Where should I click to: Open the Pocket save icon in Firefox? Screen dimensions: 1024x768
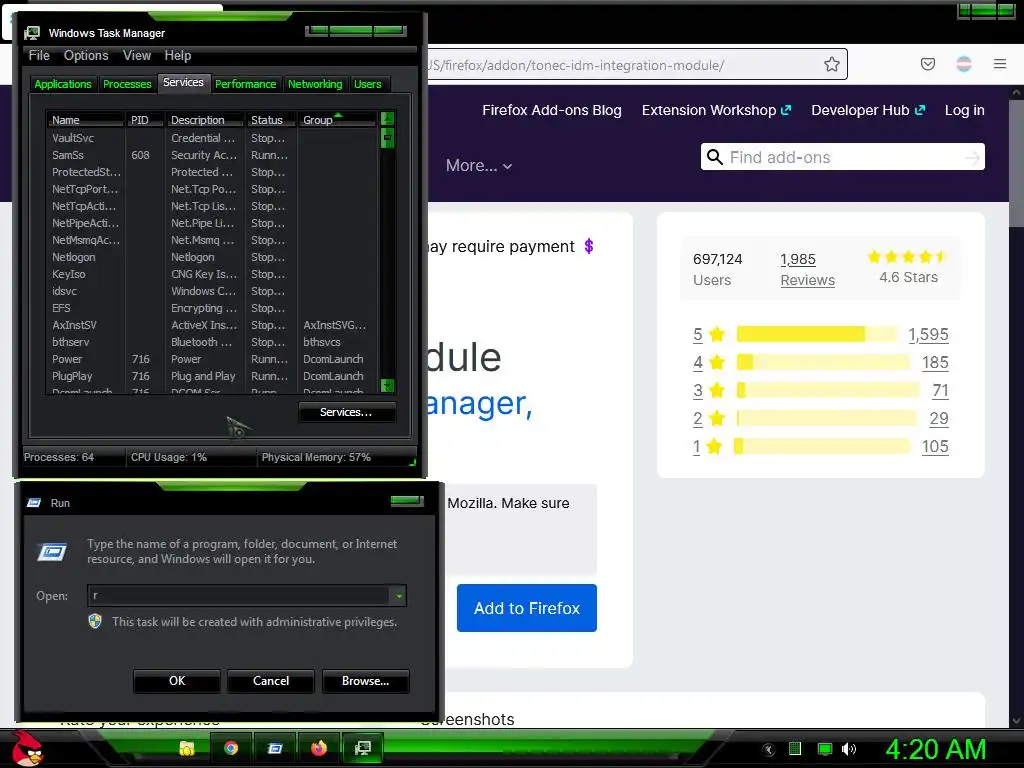(928, 64)
